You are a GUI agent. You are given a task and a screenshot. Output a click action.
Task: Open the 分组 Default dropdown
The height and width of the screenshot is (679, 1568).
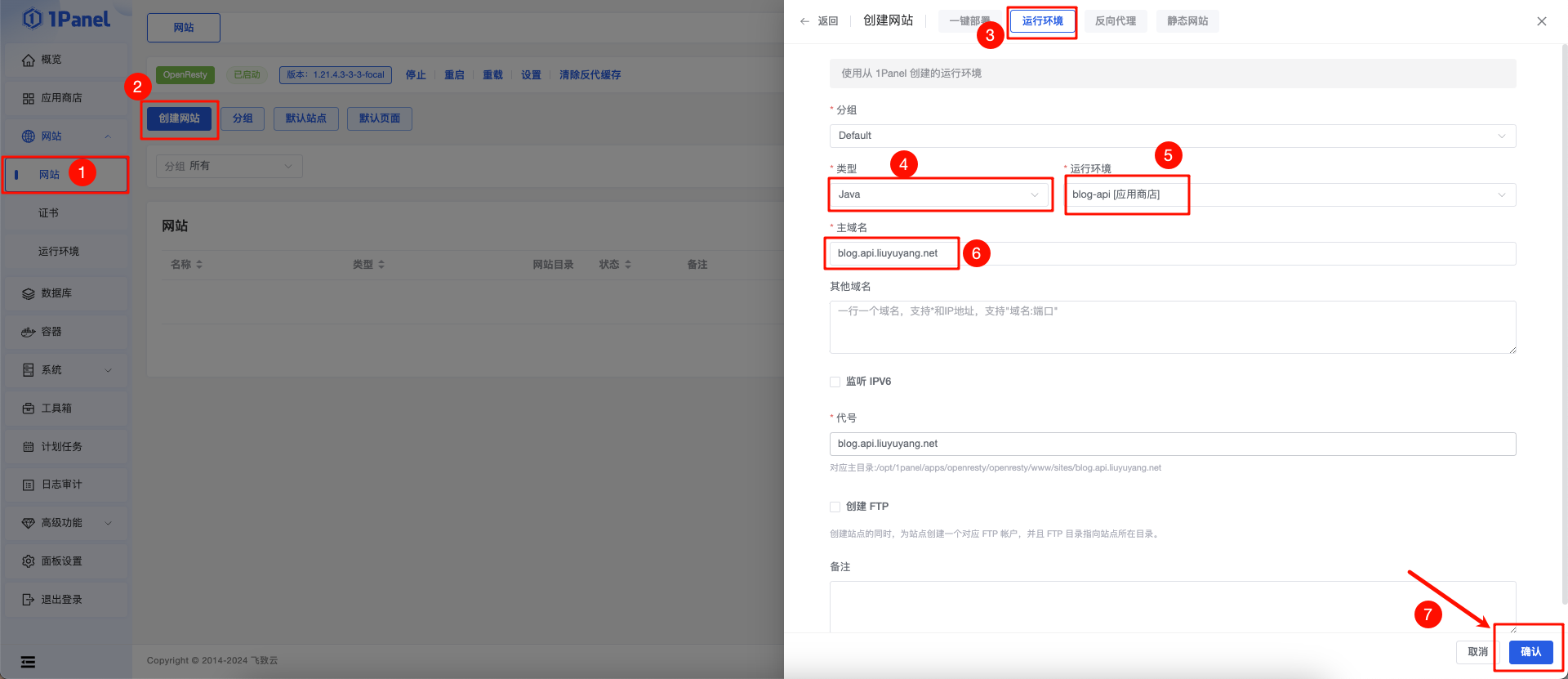click(x=1173, y=136)
